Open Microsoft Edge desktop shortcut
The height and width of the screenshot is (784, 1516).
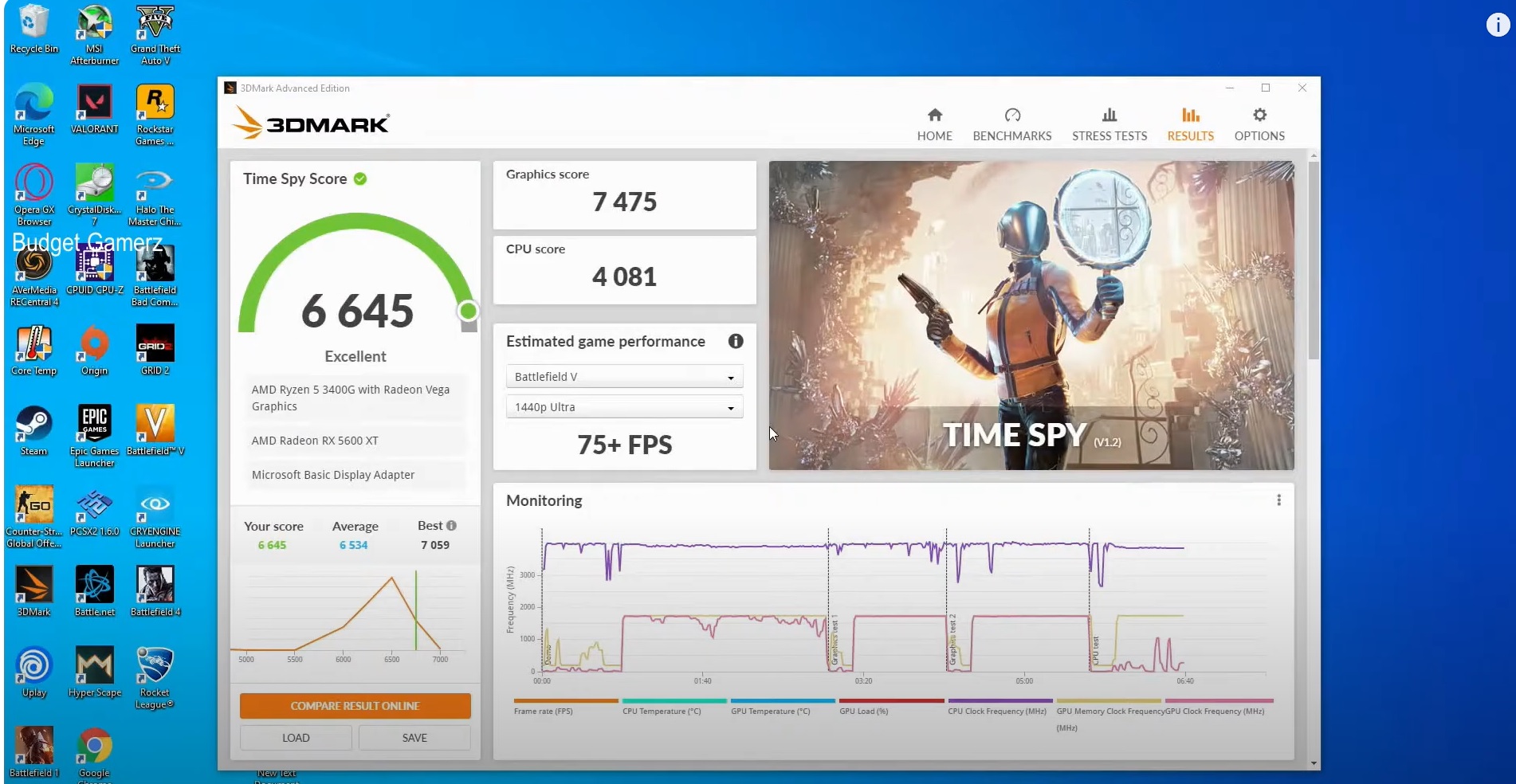click(x=33, y=115)
